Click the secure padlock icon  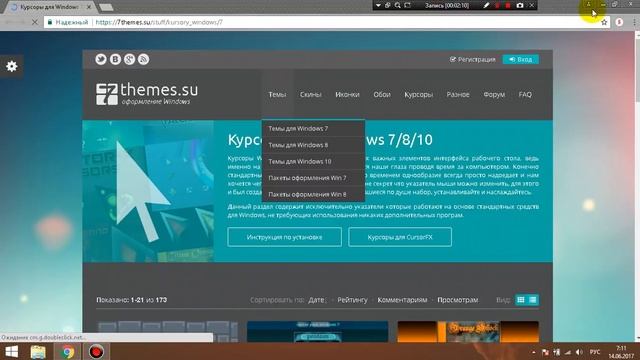(50, 22)
